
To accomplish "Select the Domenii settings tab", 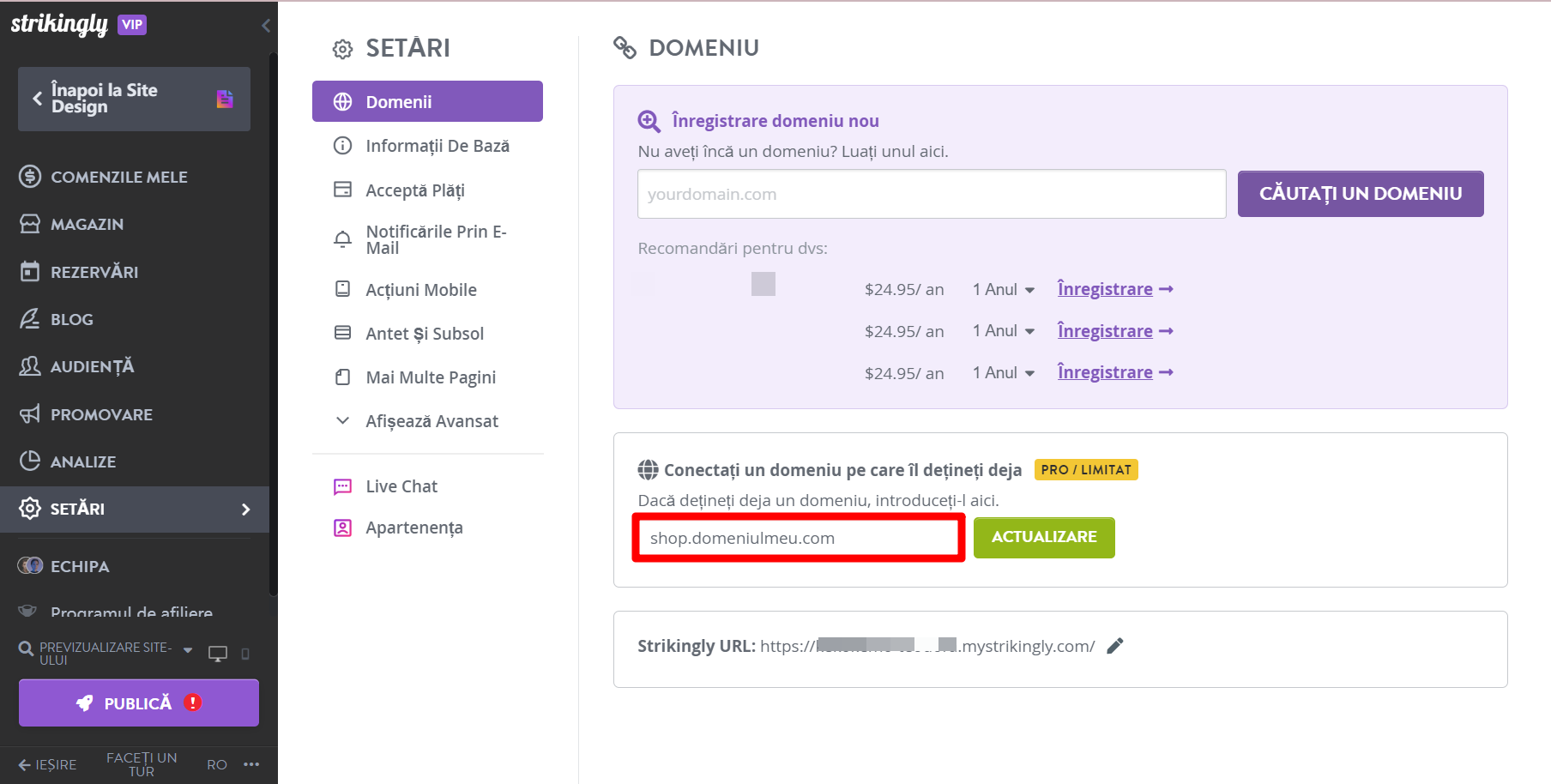I will (x=427, y=101).
